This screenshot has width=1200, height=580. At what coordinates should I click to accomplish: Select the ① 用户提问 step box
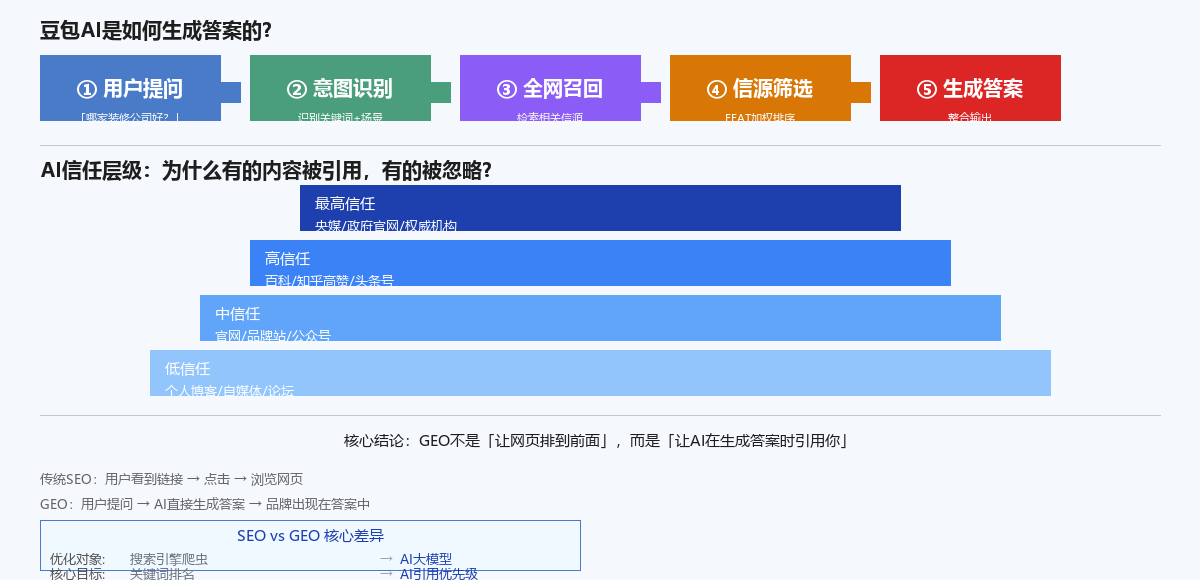pyautogui.click(x=130, y=88)
